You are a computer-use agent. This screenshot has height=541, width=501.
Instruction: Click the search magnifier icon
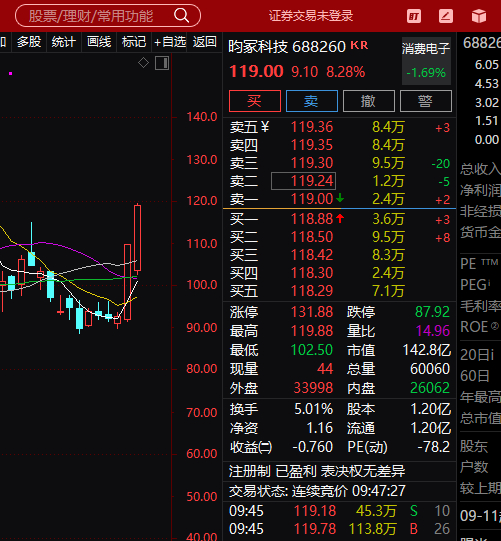pyautogui.click(x=181, y=16)
